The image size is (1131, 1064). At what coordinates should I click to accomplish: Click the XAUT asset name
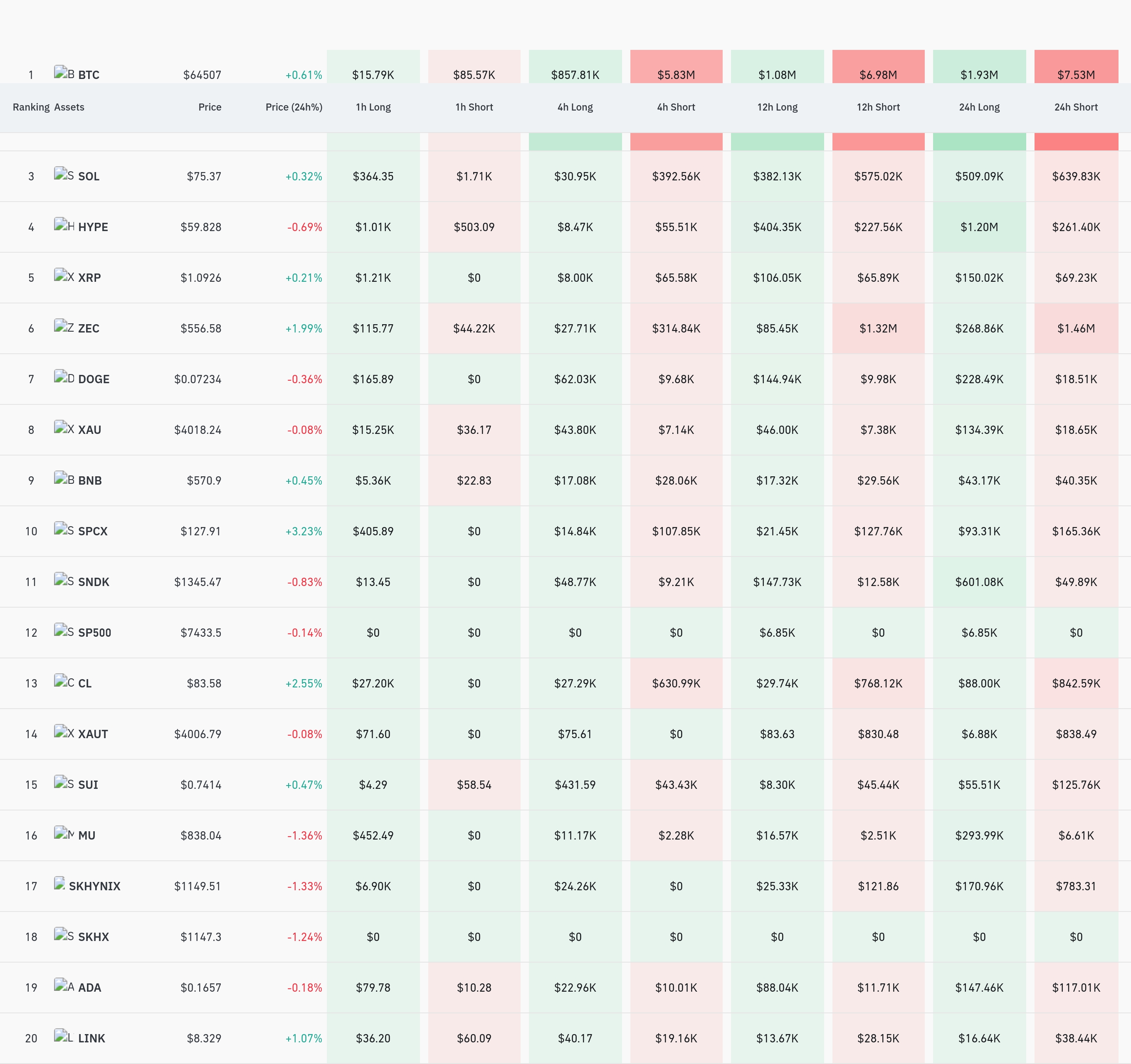pos(93,734)
